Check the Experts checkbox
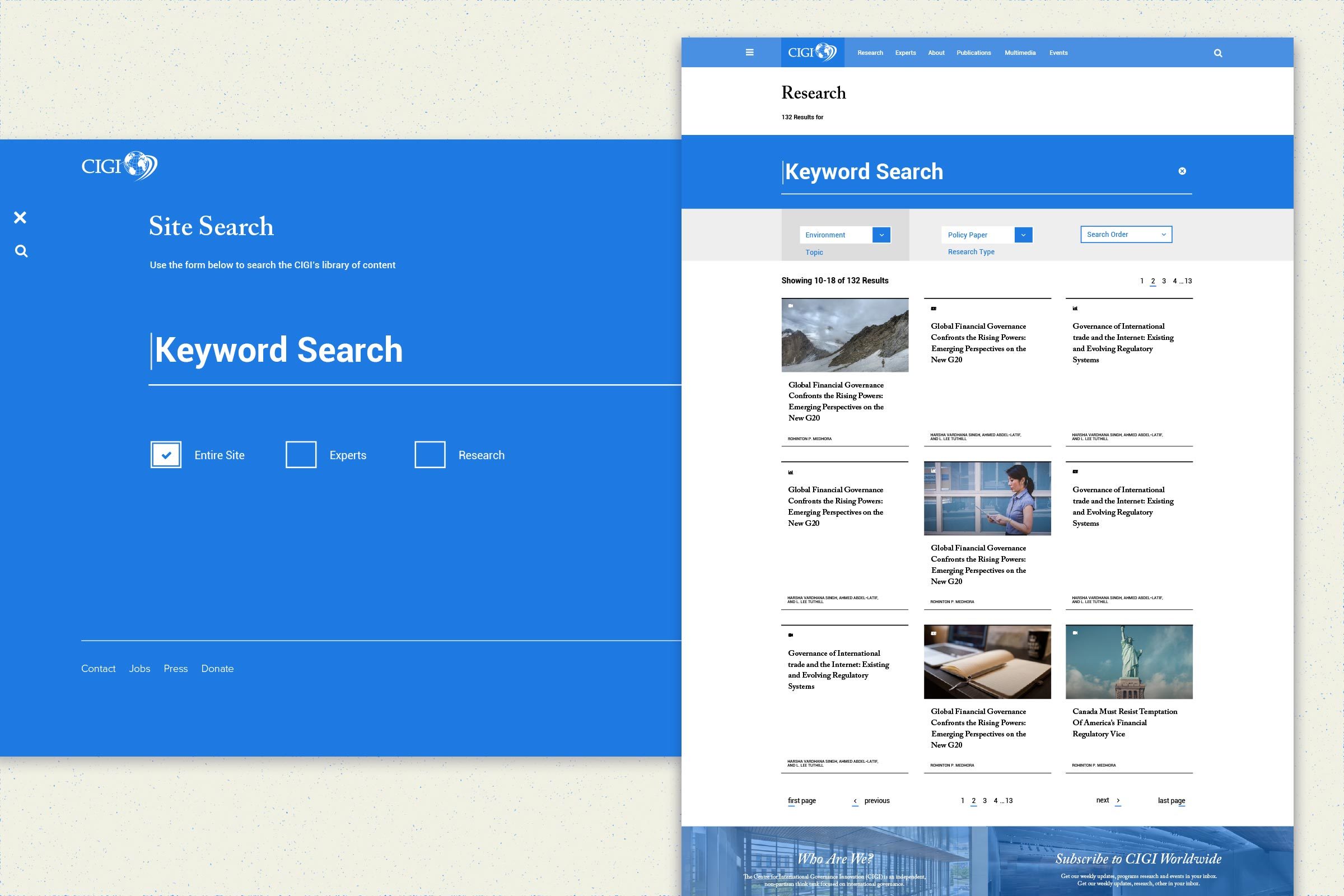 (x=301, y=455)
